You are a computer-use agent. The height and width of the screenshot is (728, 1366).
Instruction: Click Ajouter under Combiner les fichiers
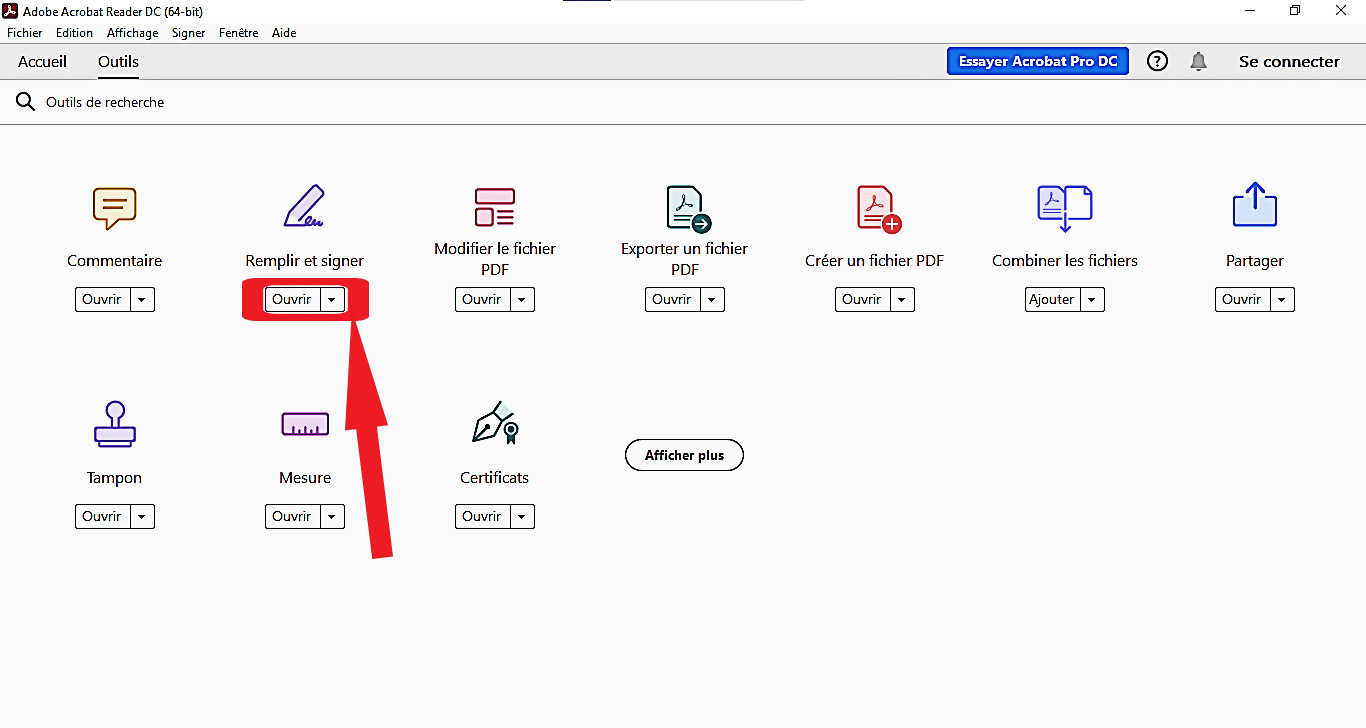[x=1052, y=299]
